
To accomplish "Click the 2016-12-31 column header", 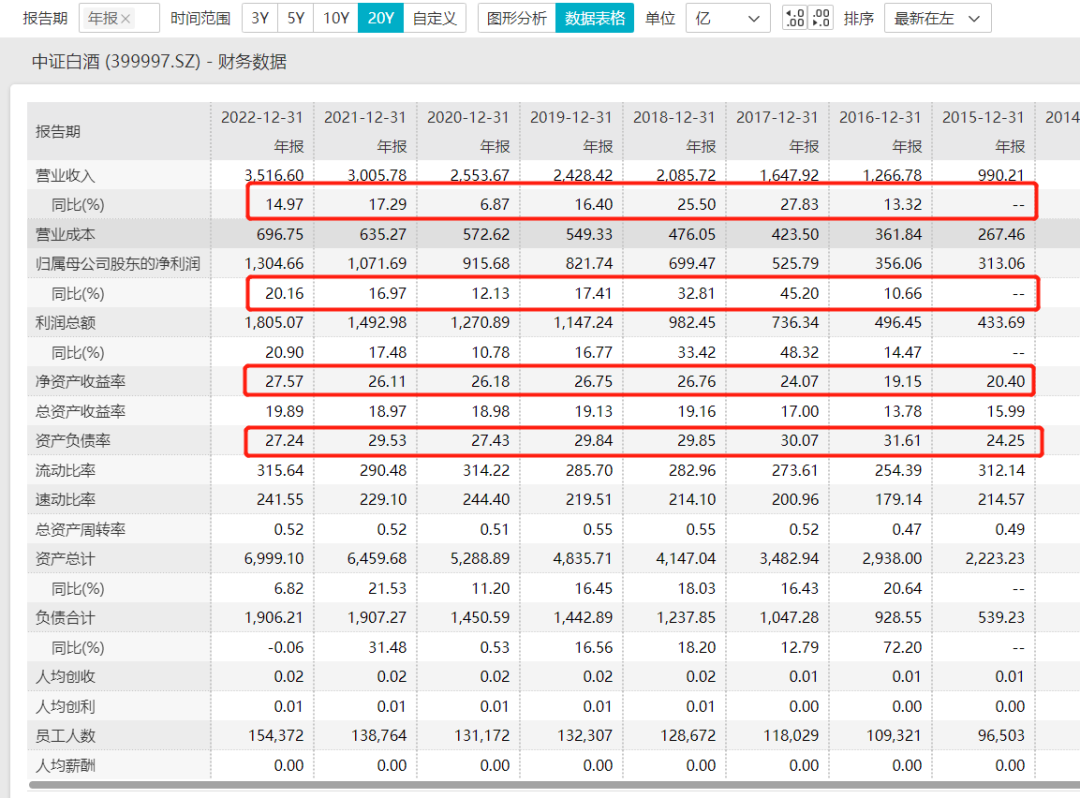I will (880, 118).
